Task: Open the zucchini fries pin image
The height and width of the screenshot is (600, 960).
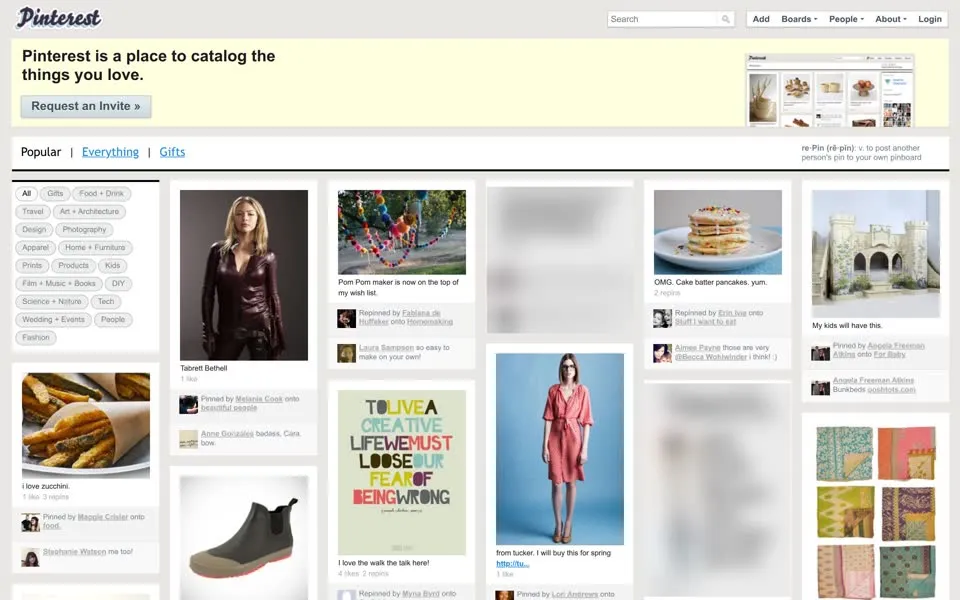Action: [86, 426]
